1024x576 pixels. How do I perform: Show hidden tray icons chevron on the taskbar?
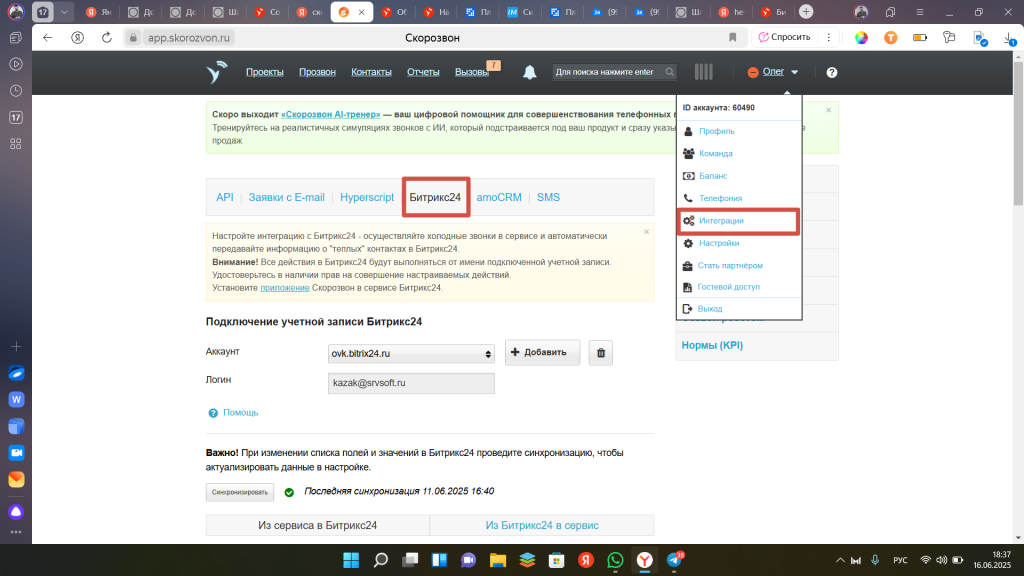click(x=840, y=560)
